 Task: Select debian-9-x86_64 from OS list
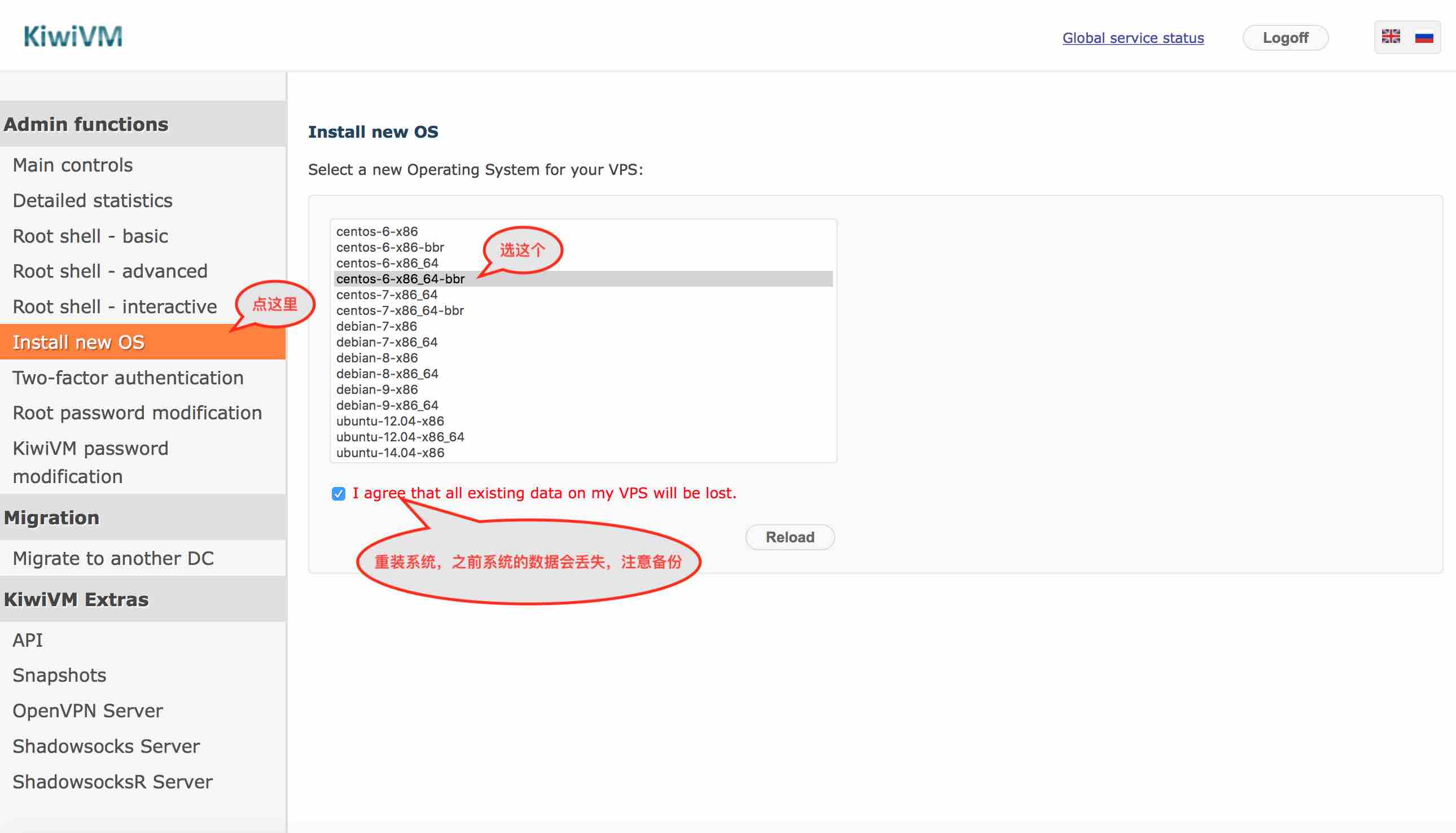(x=388, y=405)
